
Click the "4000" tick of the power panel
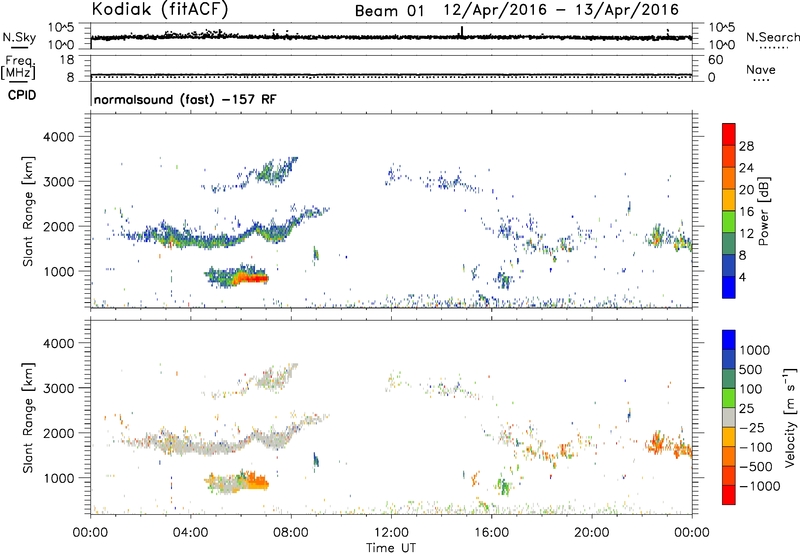(x=58, y=137)
